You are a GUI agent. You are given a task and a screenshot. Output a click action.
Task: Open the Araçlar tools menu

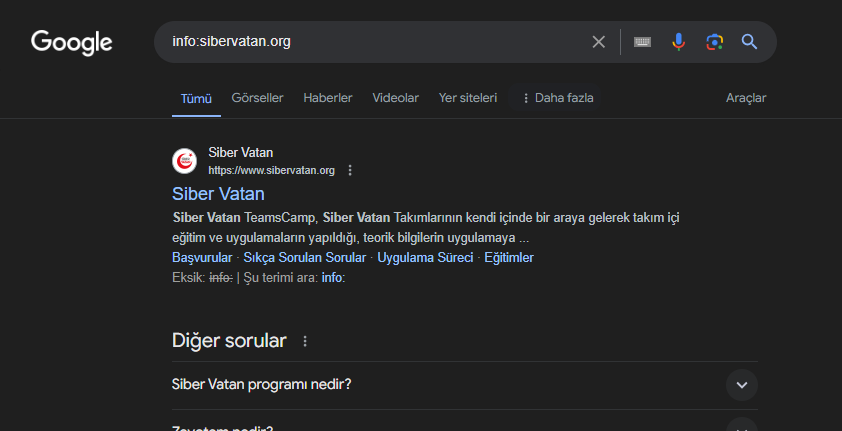746,98
